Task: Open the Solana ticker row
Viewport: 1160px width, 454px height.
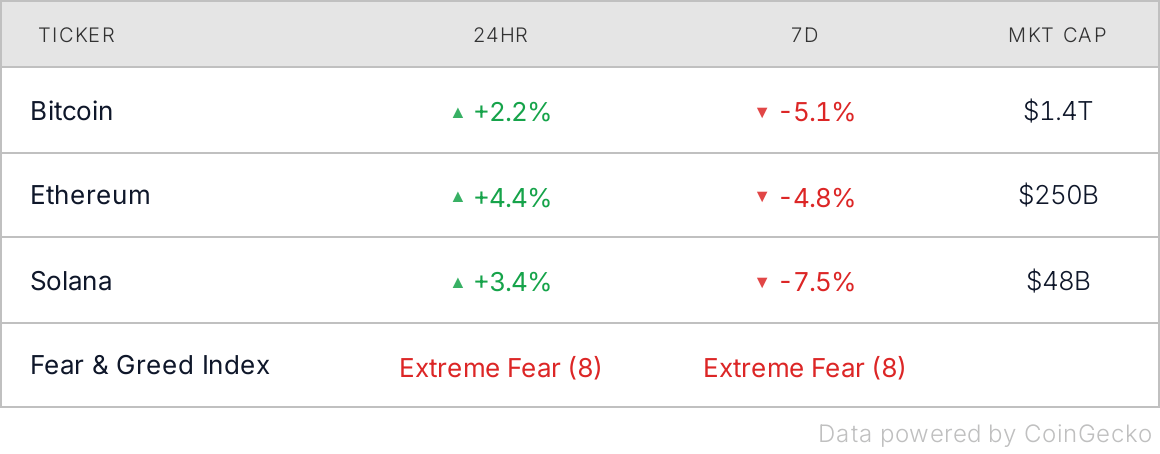Action: coord(71,281)
